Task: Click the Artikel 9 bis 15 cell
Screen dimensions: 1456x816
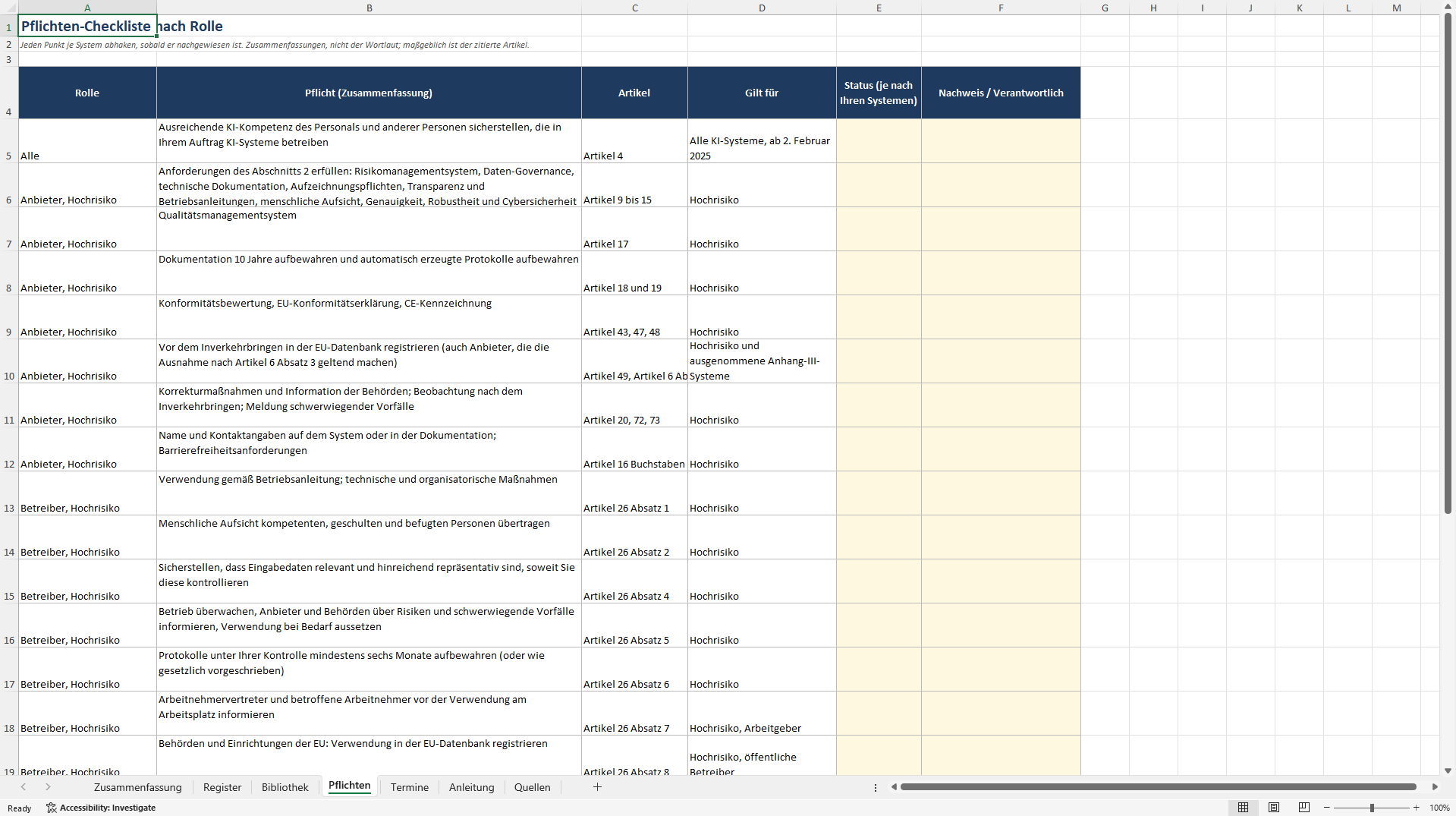Action: click(x=634, y=185)
